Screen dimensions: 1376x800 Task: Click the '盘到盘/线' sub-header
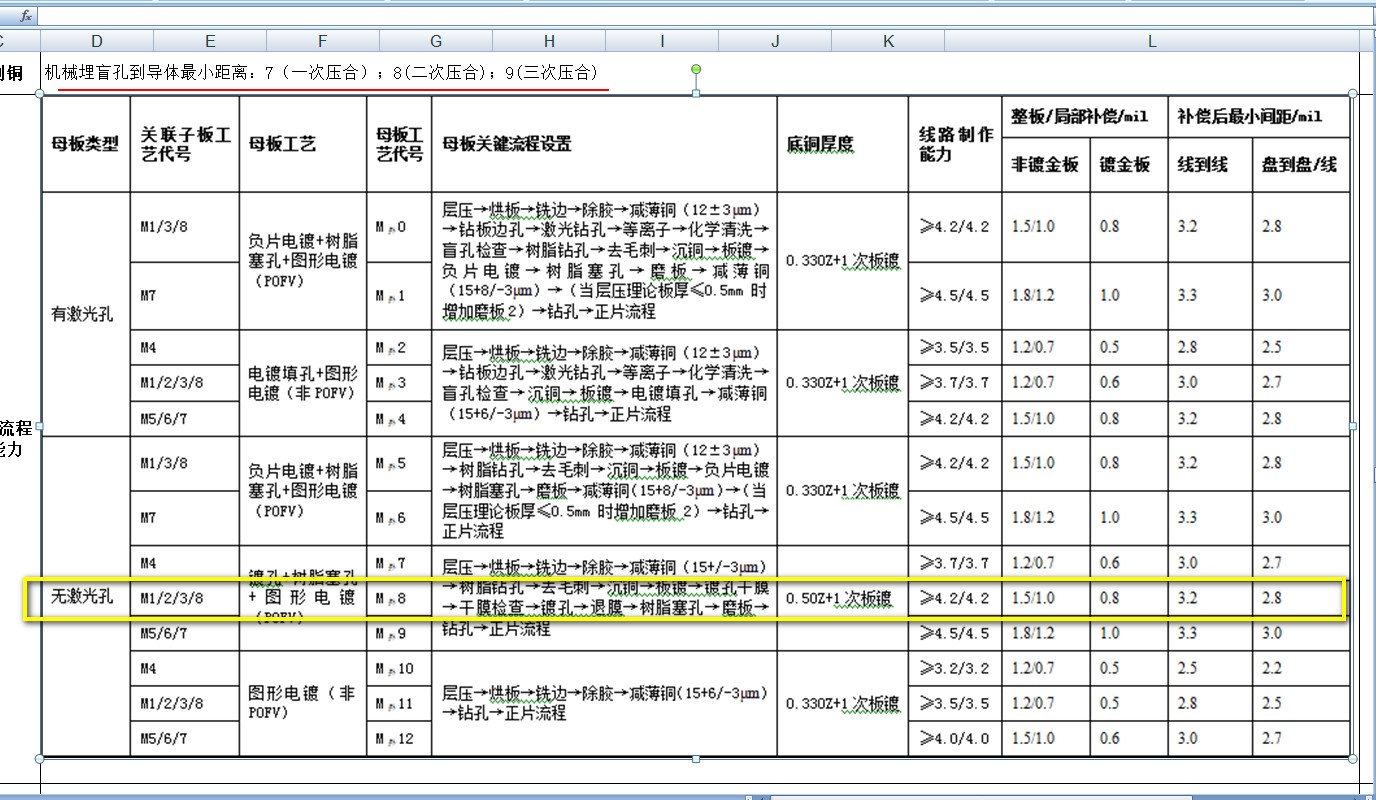coord(1300,165)
